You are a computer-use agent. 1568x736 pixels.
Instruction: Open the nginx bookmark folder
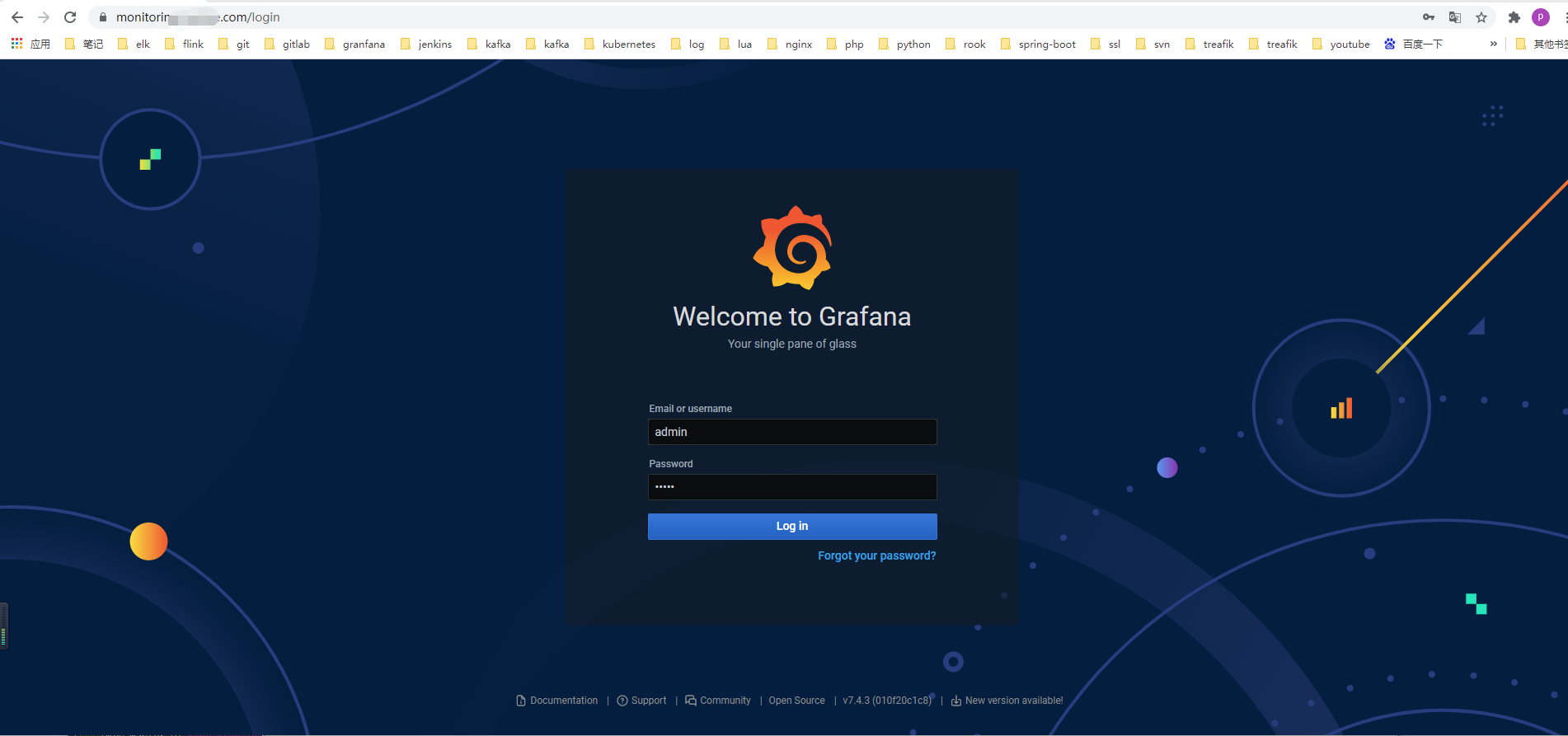pos(790,44)
